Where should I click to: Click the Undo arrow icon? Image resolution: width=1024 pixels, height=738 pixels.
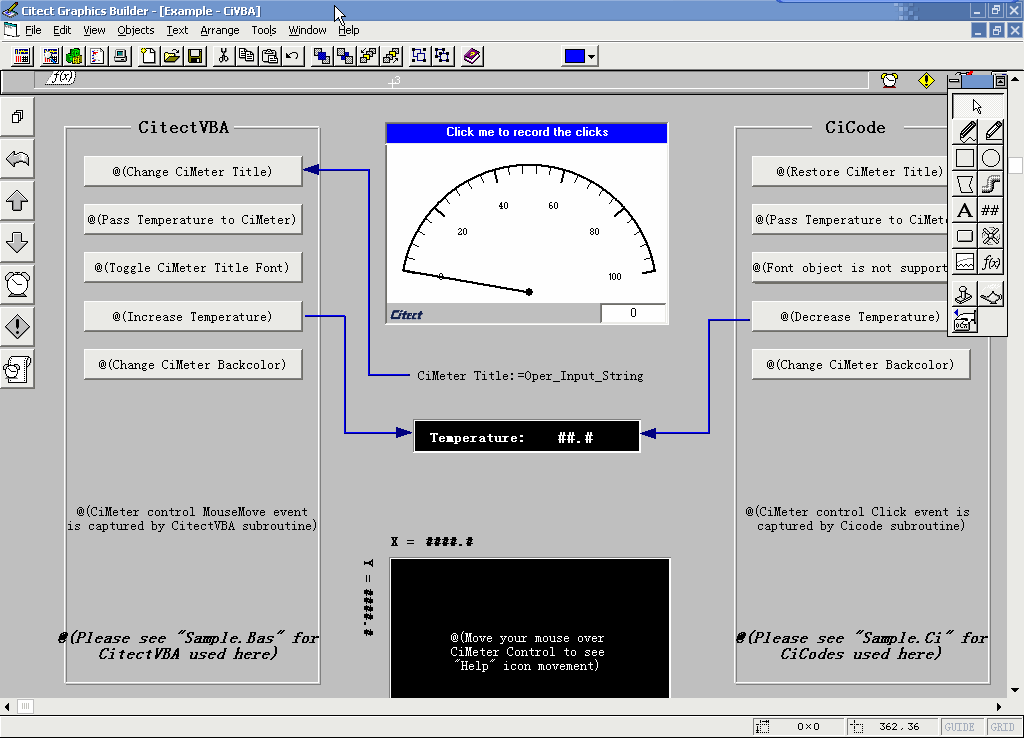pos(292,56)
